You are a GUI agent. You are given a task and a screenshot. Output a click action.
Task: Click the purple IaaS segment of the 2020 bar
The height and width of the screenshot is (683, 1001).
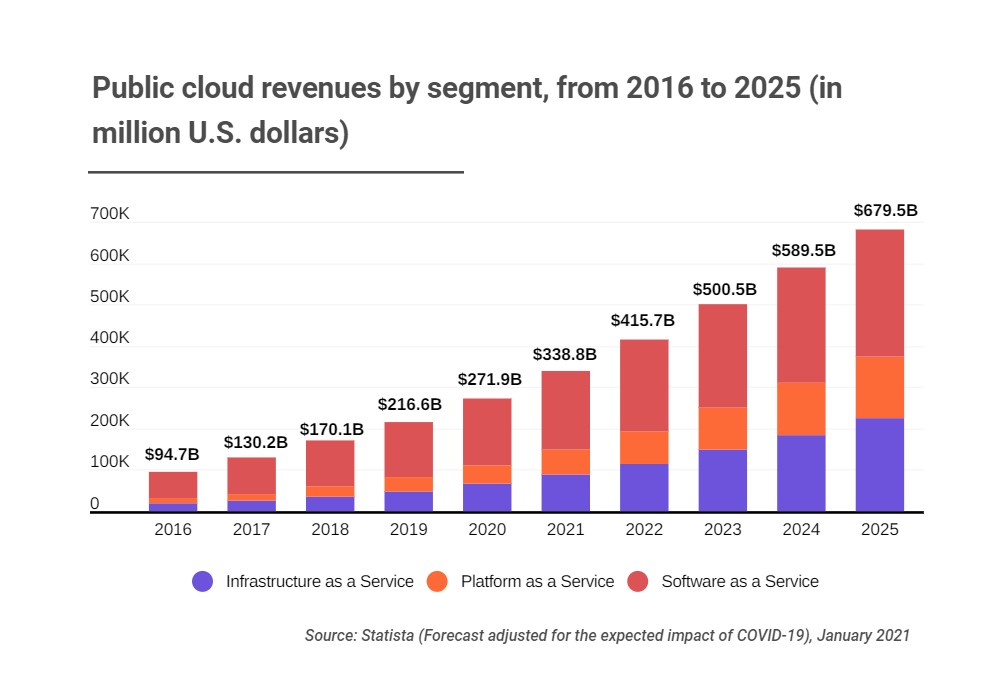click(x=487, y=498)
